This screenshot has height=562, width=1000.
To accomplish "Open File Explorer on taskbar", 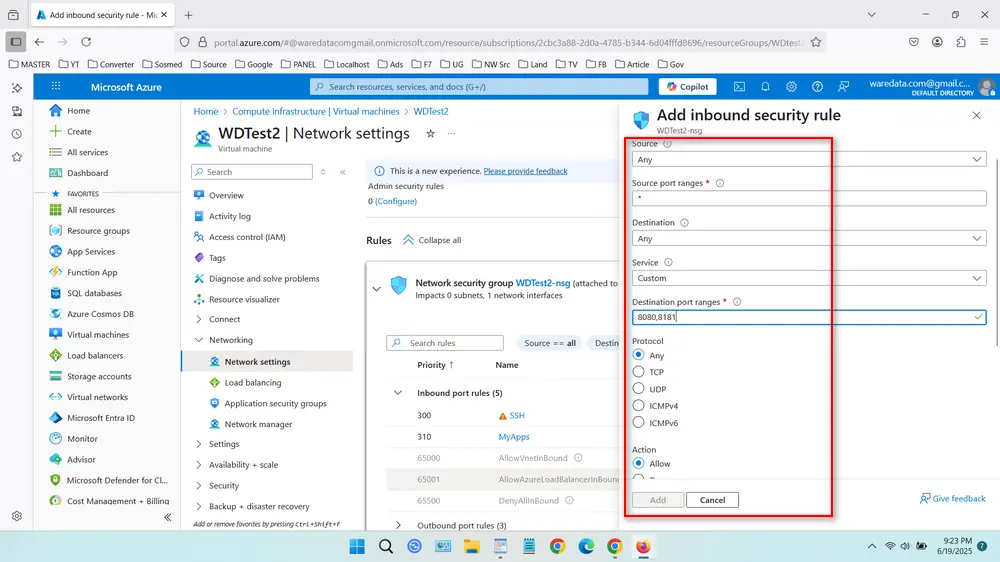I will (471, 547).
